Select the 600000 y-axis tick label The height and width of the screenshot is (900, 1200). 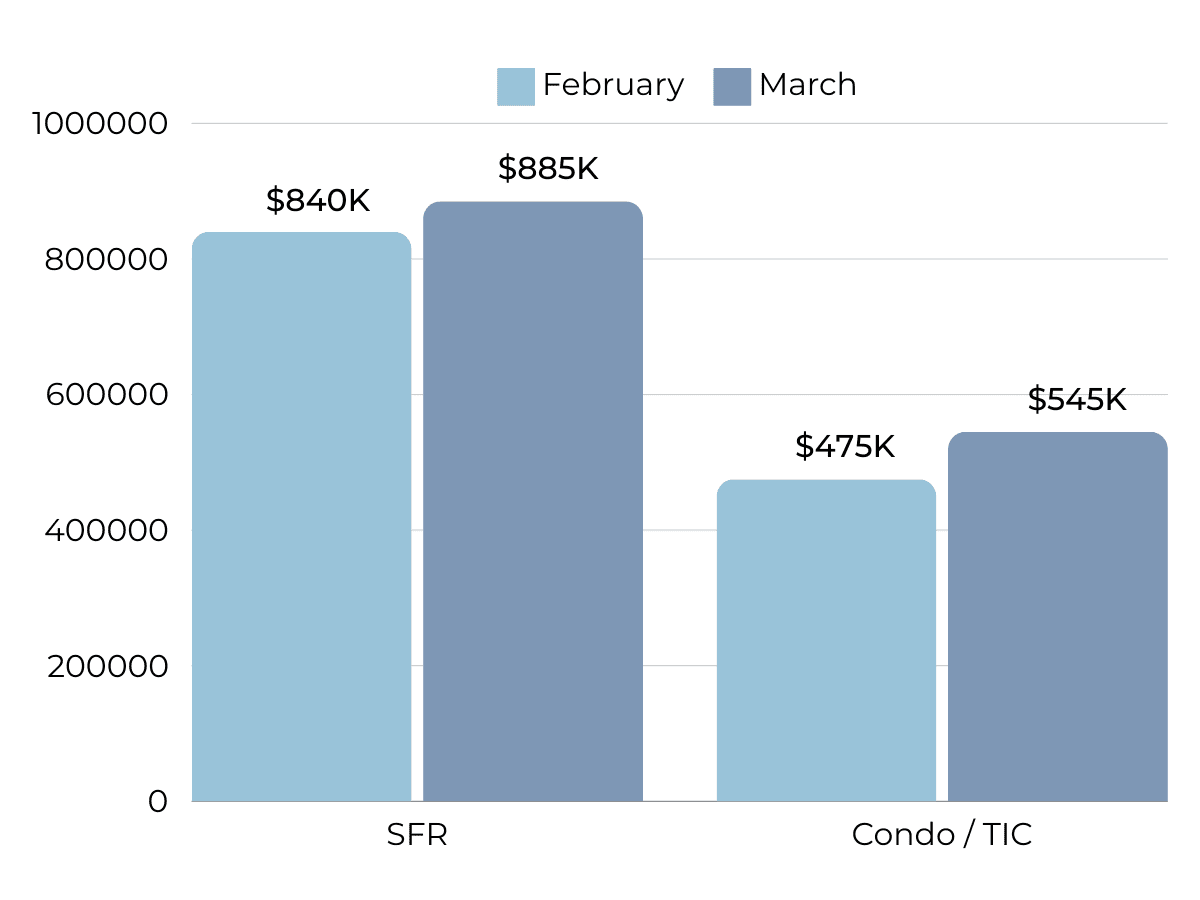(x=105, y=395)
